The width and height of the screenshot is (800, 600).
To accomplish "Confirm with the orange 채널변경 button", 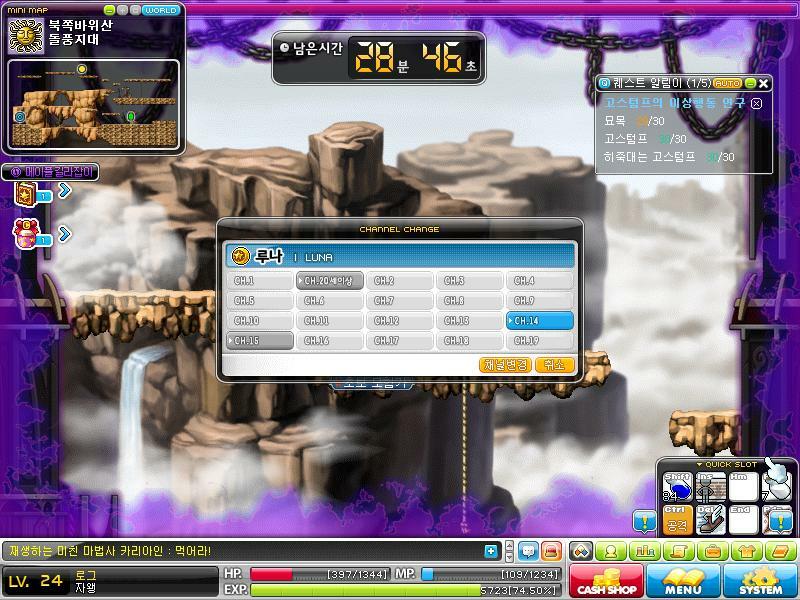I will [x=505, y=365].
